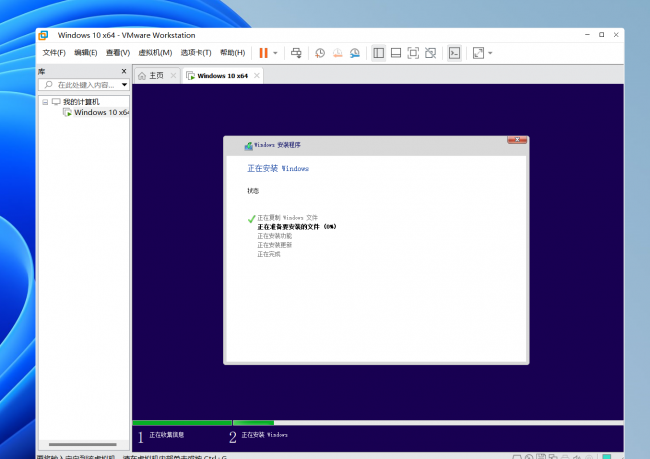Open the 编辑(E) menu

coord(85,53)
